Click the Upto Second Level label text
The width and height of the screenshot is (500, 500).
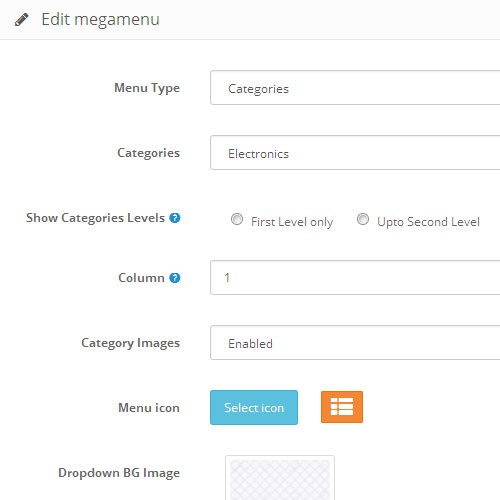pos(428,222)
